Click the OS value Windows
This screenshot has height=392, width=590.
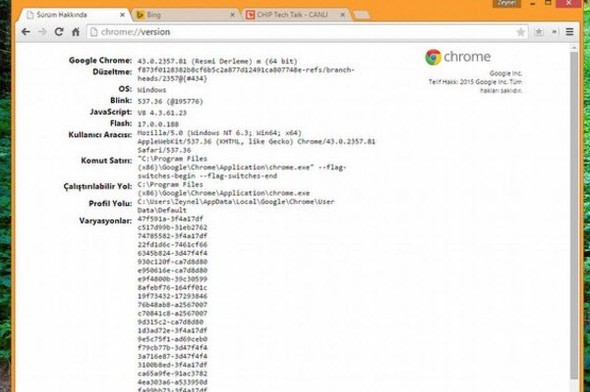[x=152, y=90]
